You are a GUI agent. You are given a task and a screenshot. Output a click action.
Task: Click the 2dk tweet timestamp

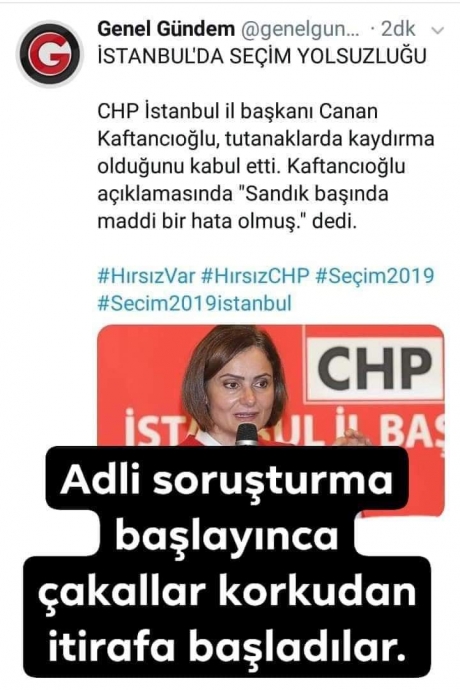coord(398,29)
